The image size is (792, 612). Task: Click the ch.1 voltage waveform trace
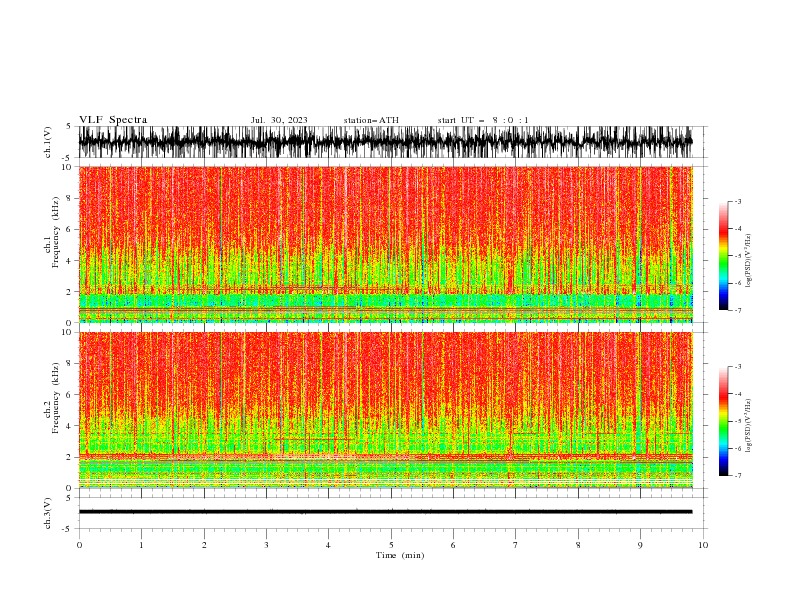pyautogui.click(x=385, y=142)
